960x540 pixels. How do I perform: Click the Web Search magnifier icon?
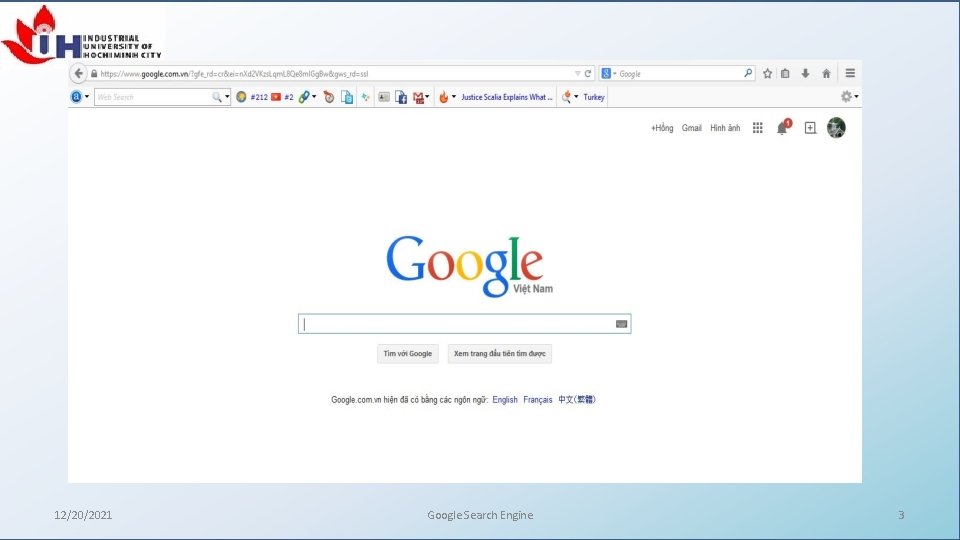tap(217, 97)
